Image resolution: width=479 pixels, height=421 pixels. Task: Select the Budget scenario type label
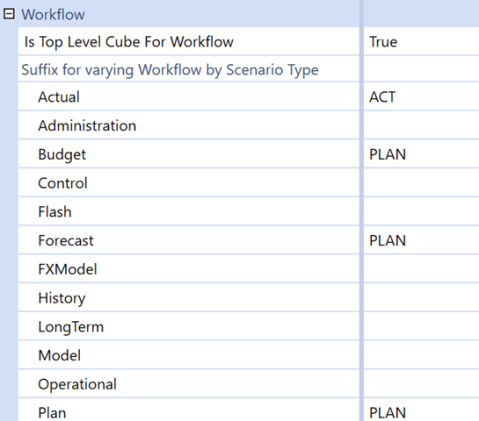point(62,155)
